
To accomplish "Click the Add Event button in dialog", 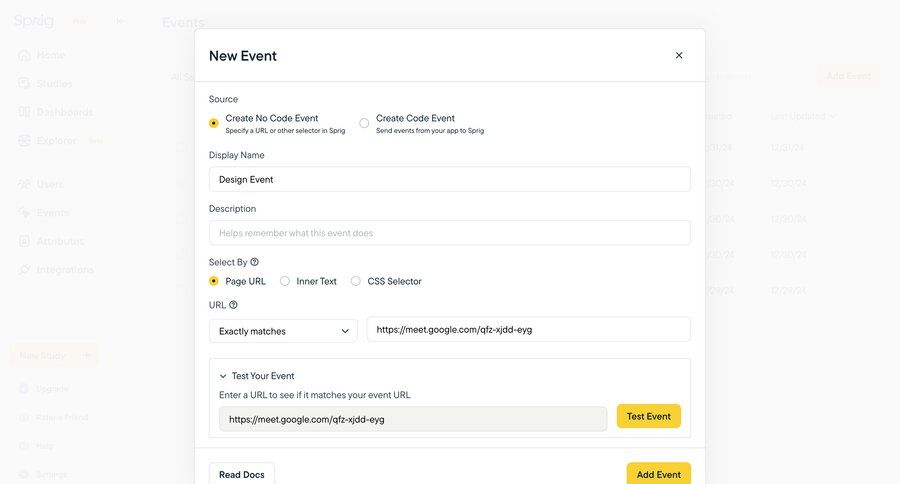I will point(658,474).
